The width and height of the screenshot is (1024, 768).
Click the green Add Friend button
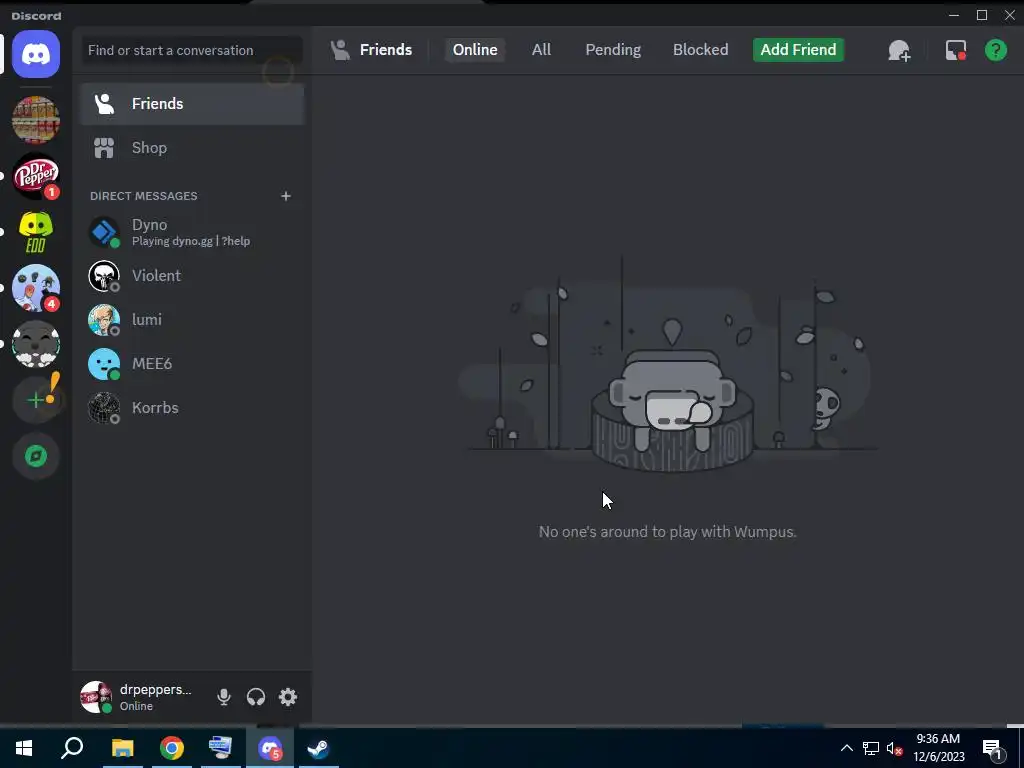(798, 50)
